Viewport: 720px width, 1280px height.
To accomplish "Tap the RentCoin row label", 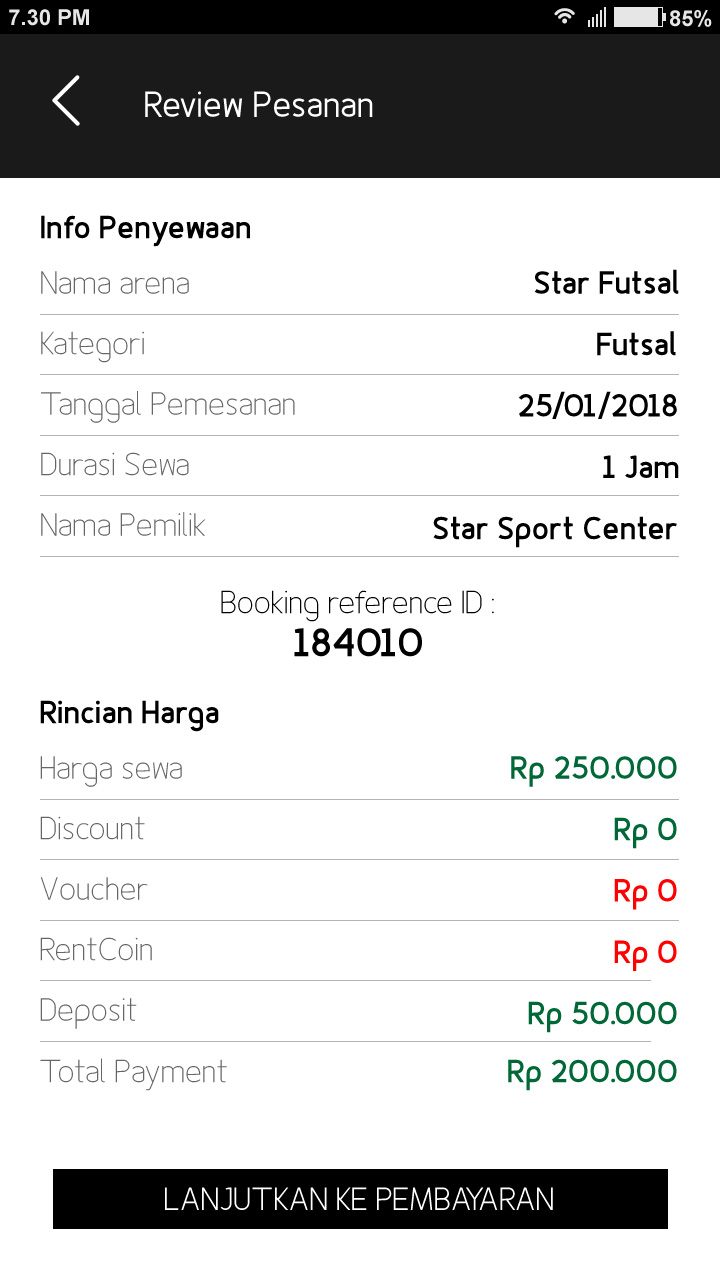I will pyautogui.click(x=96, y=950).
